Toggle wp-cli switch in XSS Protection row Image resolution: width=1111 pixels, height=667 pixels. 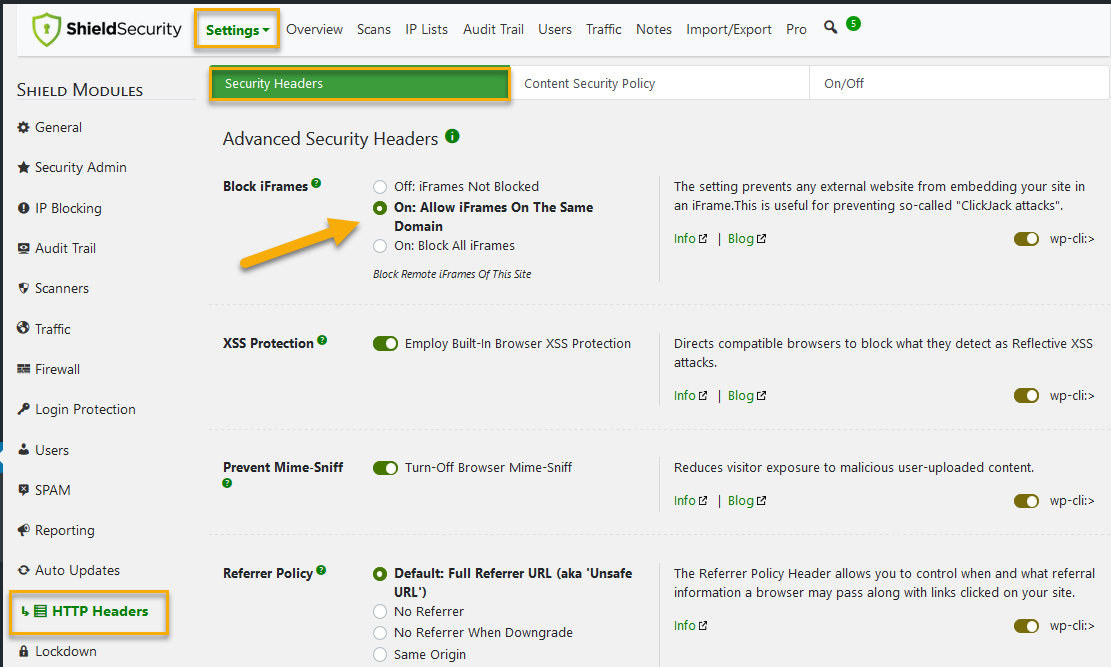(1026, 396)
